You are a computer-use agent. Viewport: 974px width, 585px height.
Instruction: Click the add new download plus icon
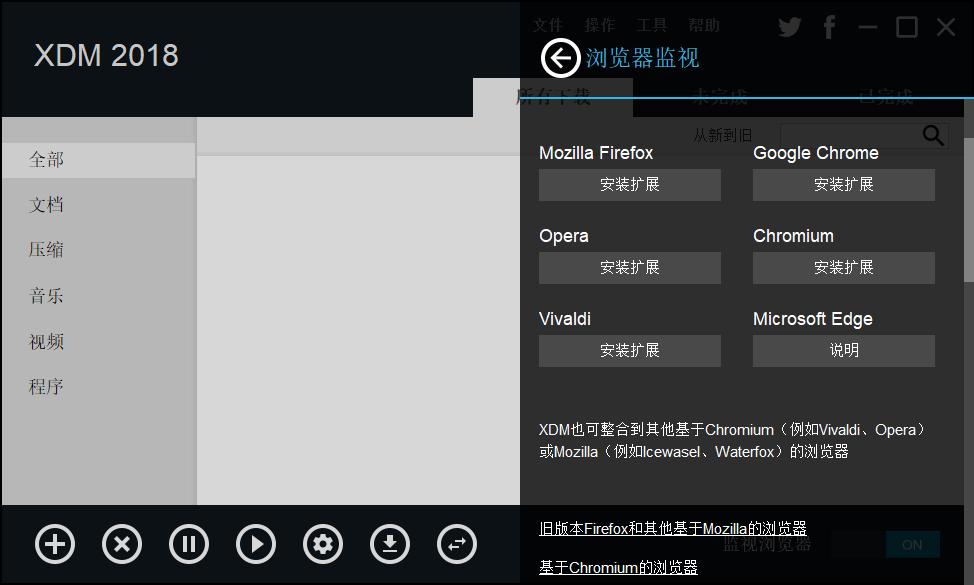(55, 544)
